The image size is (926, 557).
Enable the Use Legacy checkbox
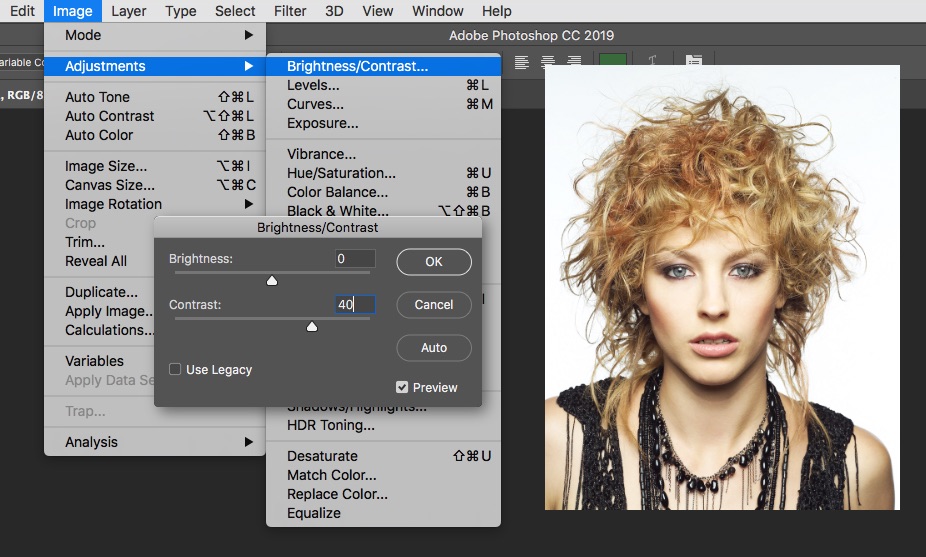[175, 369]
